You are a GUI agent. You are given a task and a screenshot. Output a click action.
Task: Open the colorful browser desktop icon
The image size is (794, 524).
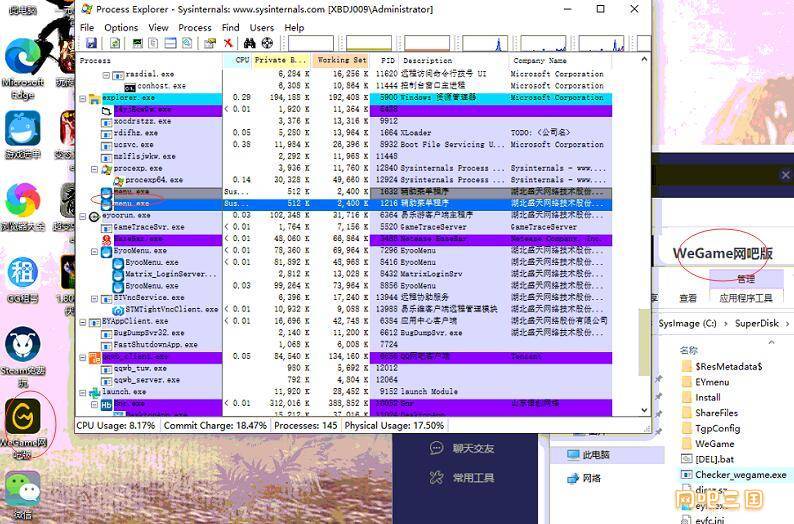point(23,200)
